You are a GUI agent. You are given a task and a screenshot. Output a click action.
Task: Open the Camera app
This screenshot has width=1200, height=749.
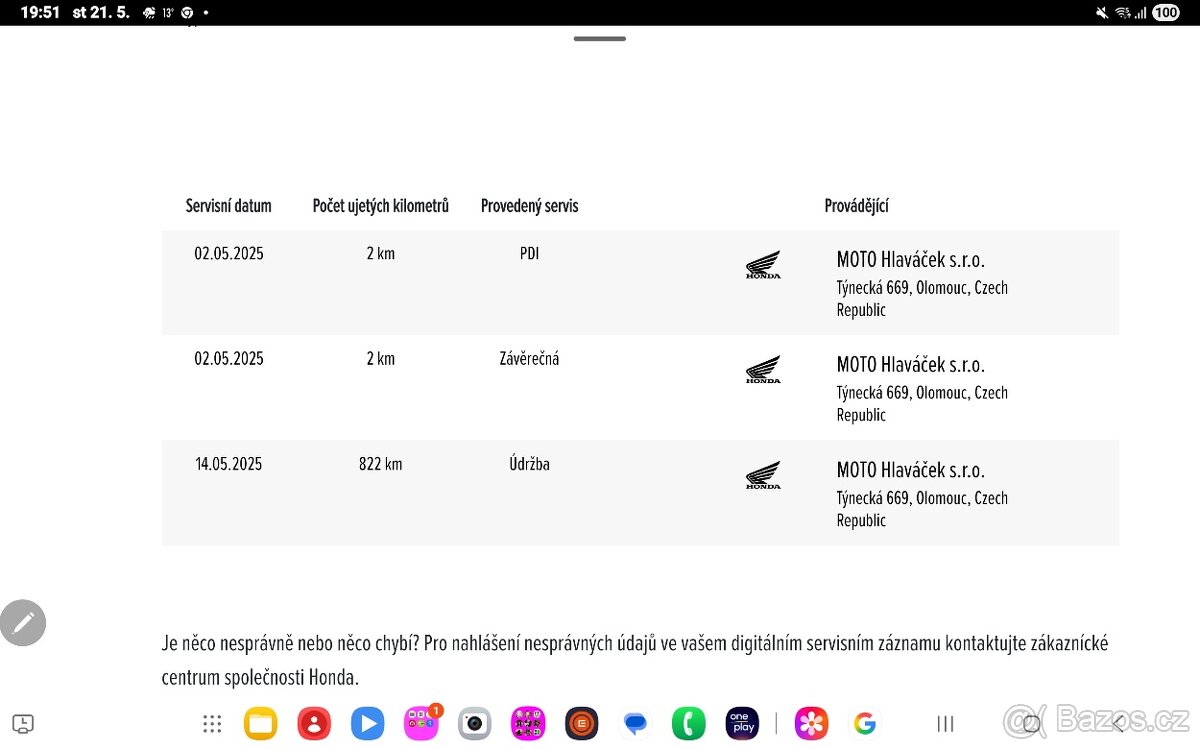(x=474, y=723)
